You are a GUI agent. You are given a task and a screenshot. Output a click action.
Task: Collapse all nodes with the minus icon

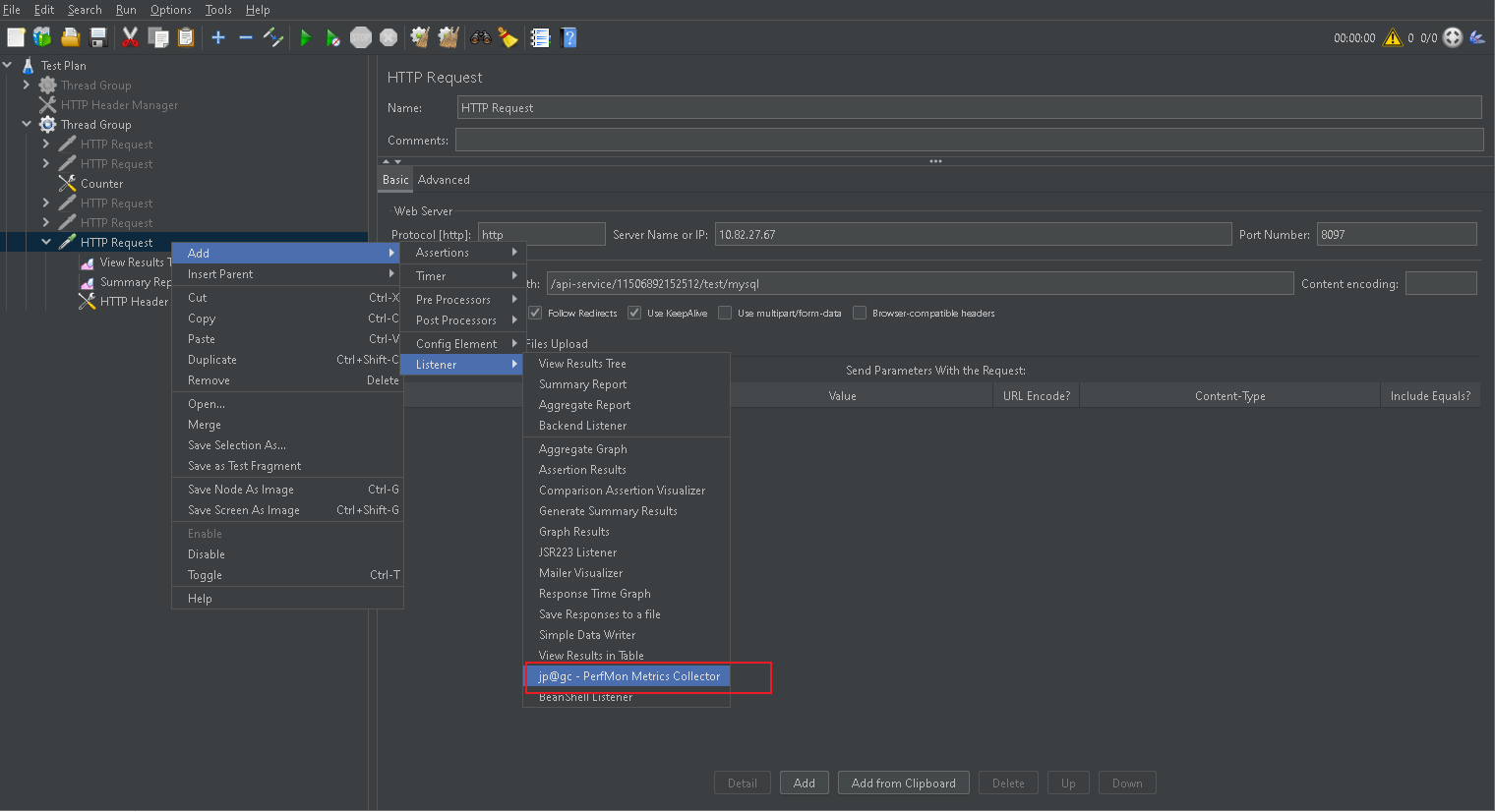(246, 37)
